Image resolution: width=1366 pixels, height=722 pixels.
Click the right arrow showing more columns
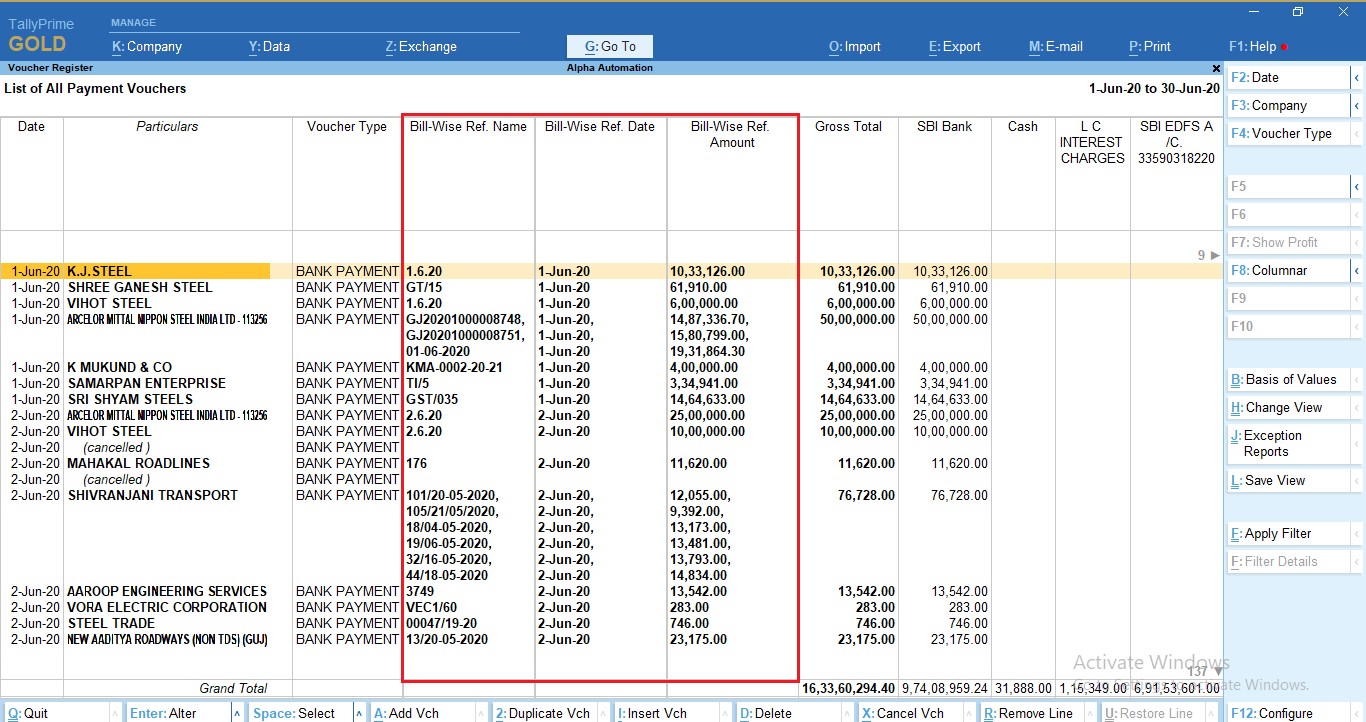(1215, 256)
